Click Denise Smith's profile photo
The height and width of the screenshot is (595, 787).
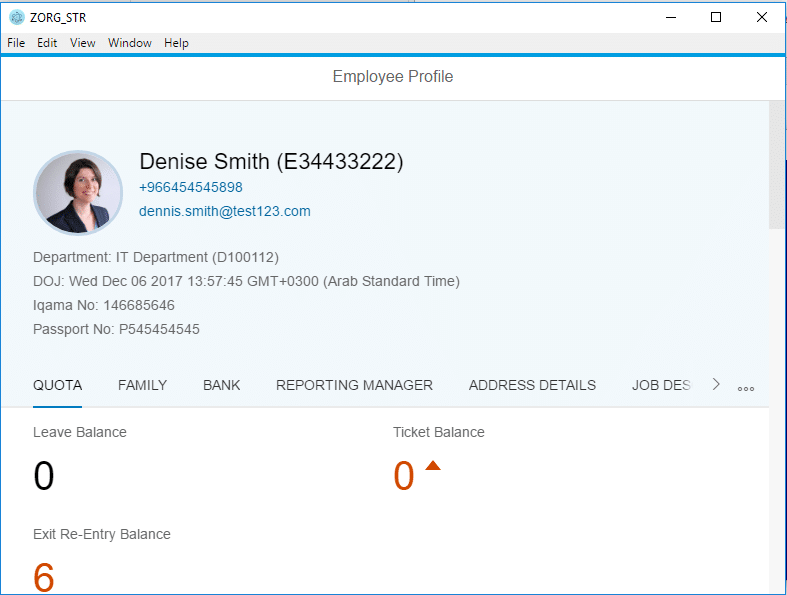(78, 193)
